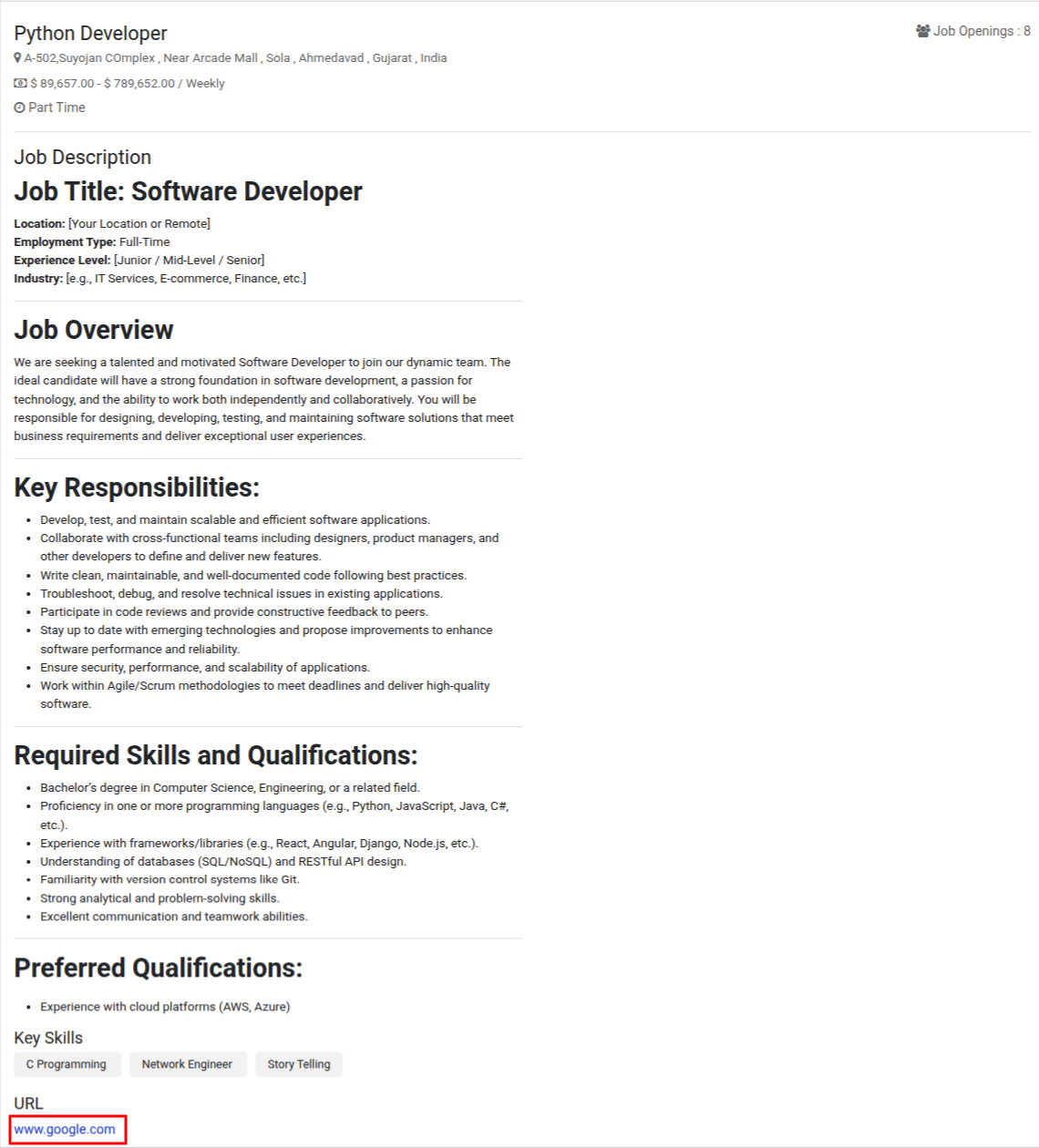Click the Part Time employment label
This screenshot has width=1039, height=1148.
click(x=57, y=108)
